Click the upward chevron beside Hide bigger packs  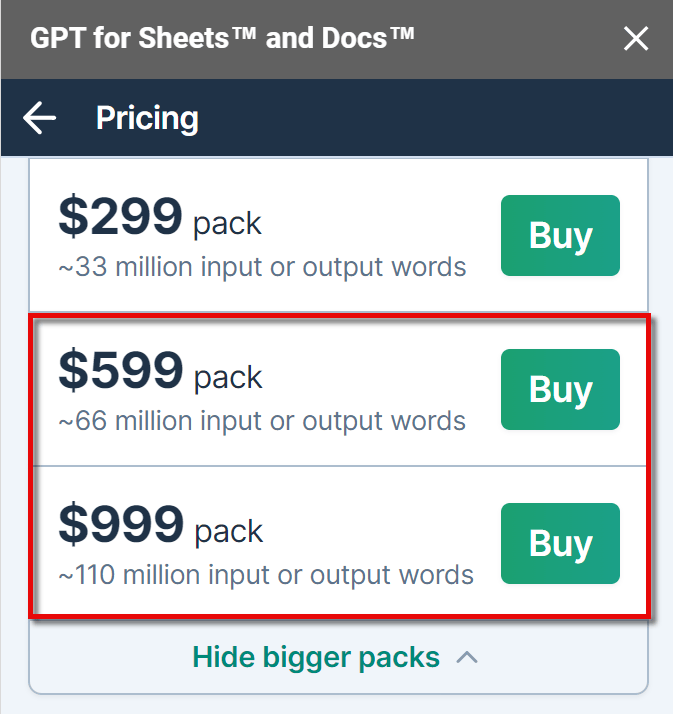tap(467, 658)
